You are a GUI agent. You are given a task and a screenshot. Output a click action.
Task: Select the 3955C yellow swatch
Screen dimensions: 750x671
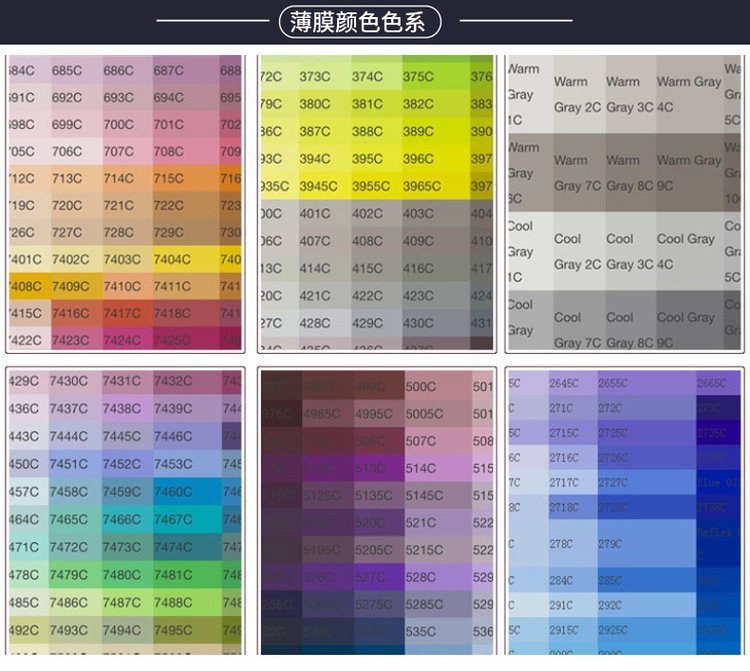click(x=371, y=186)
